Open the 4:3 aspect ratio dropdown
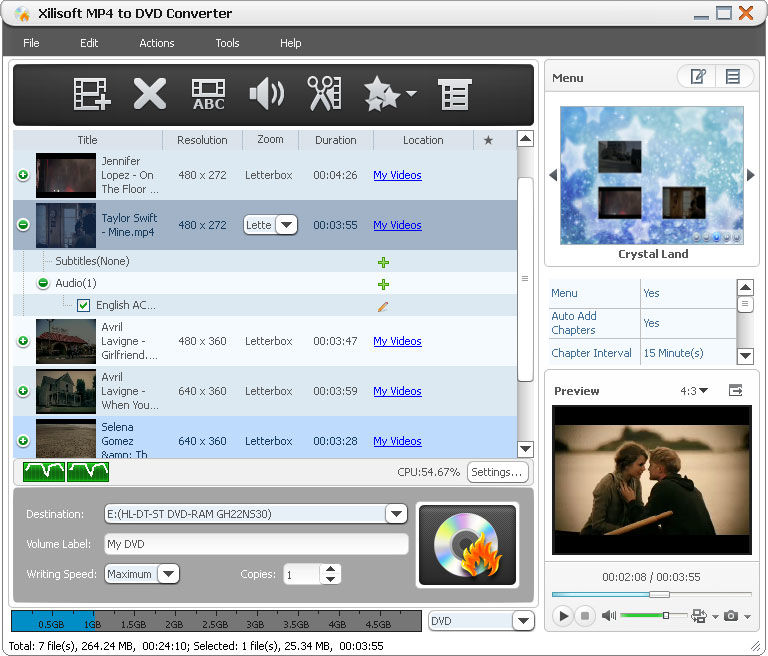 point(694,390)
